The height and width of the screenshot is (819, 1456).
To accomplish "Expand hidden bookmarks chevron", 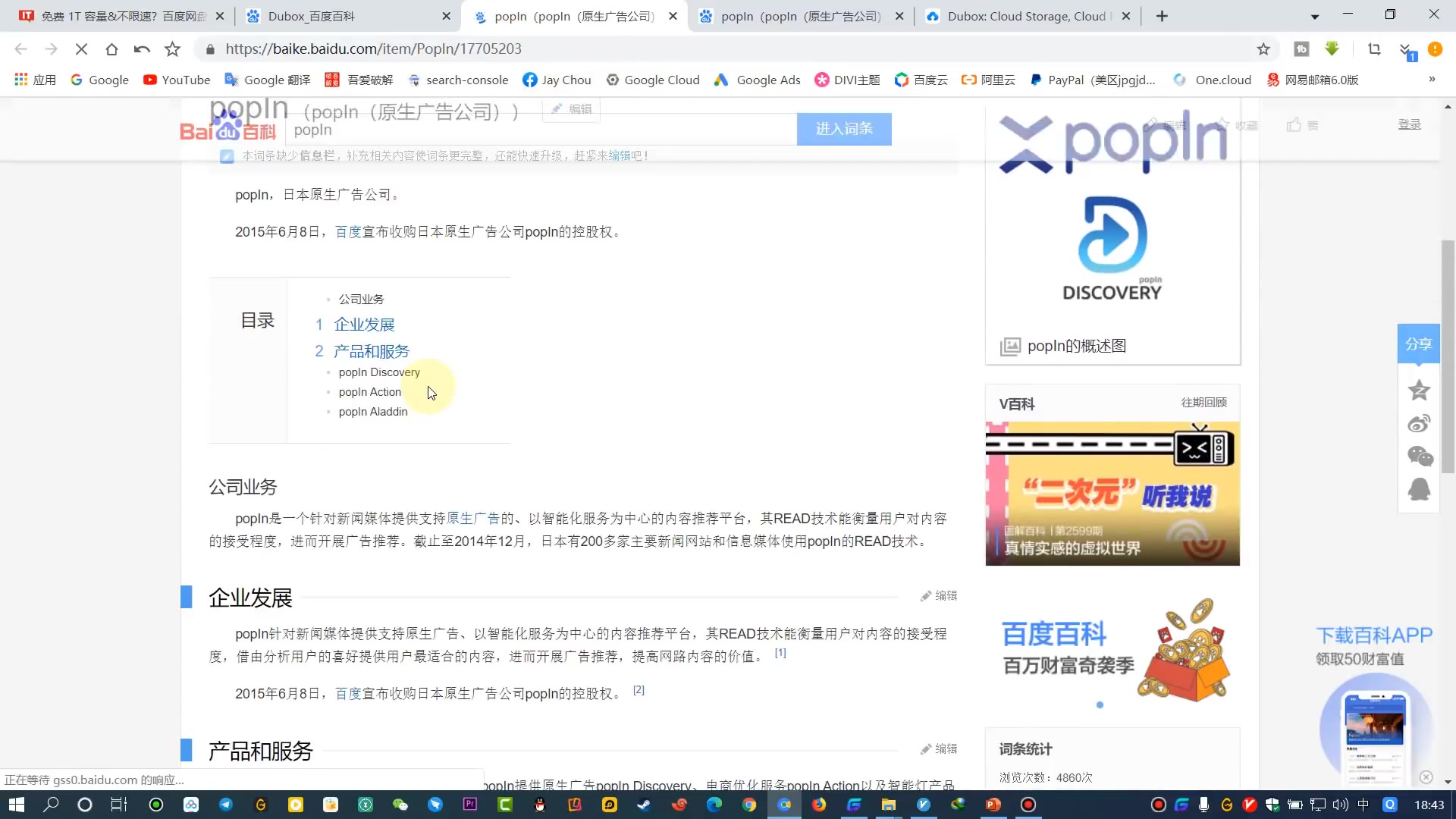I will [1431, 80].
